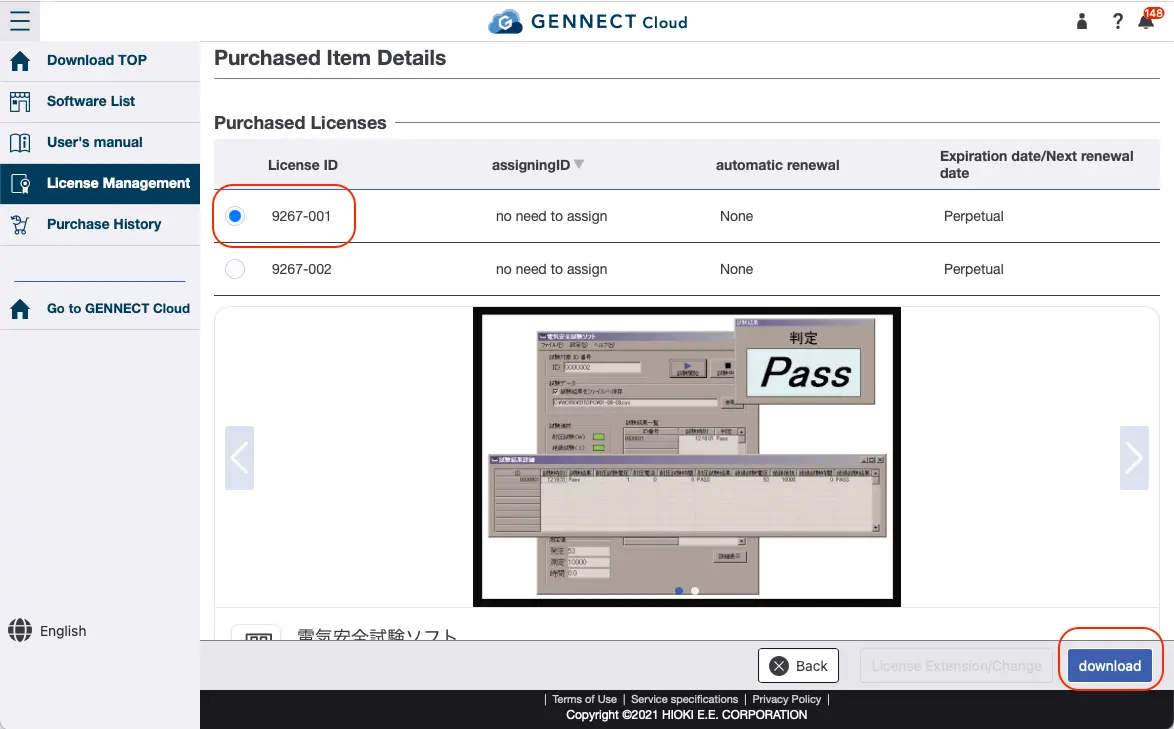Viewport: 1174px width, 729px height.
Task: Click the globe language icon
Action: pyautogui.click(x=20, y=630)
